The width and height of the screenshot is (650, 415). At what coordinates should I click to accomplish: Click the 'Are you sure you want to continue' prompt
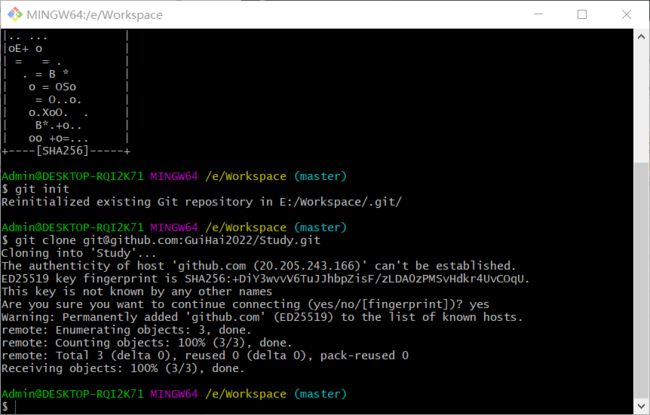click(x=245, y=304)
